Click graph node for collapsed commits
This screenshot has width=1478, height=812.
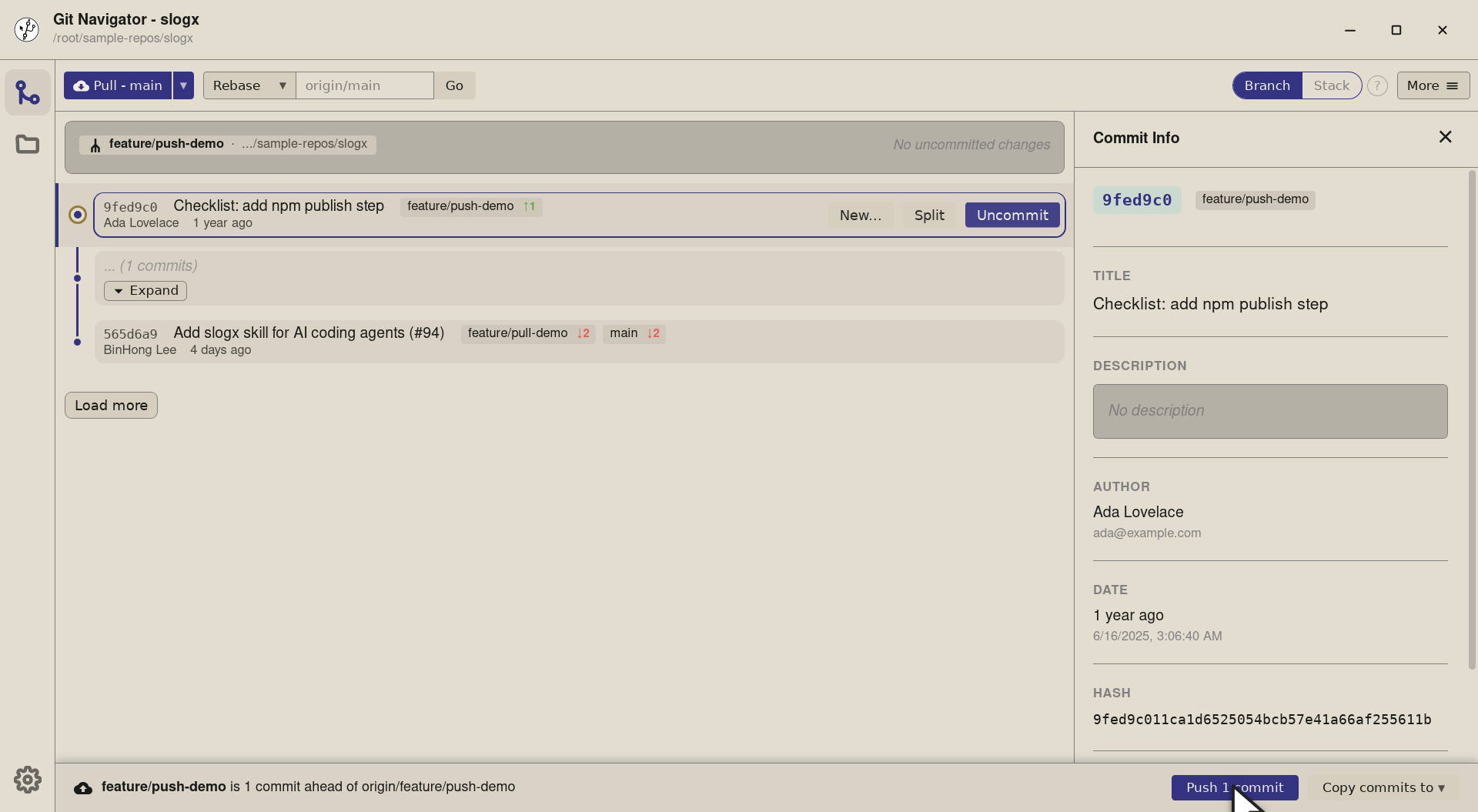pyautogui.click(x=77, y=278)
